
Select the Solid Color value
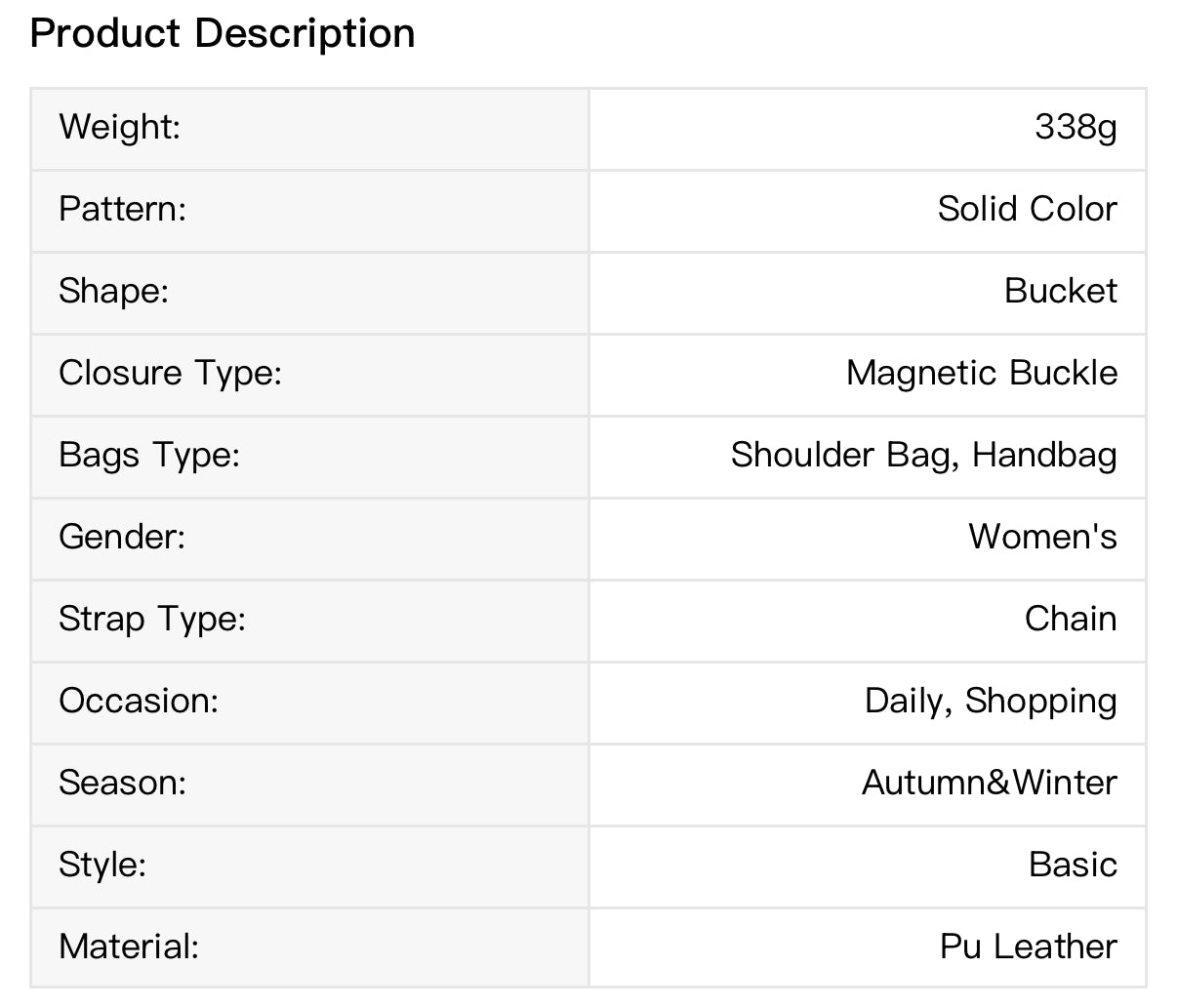[x=1027, y=209]
